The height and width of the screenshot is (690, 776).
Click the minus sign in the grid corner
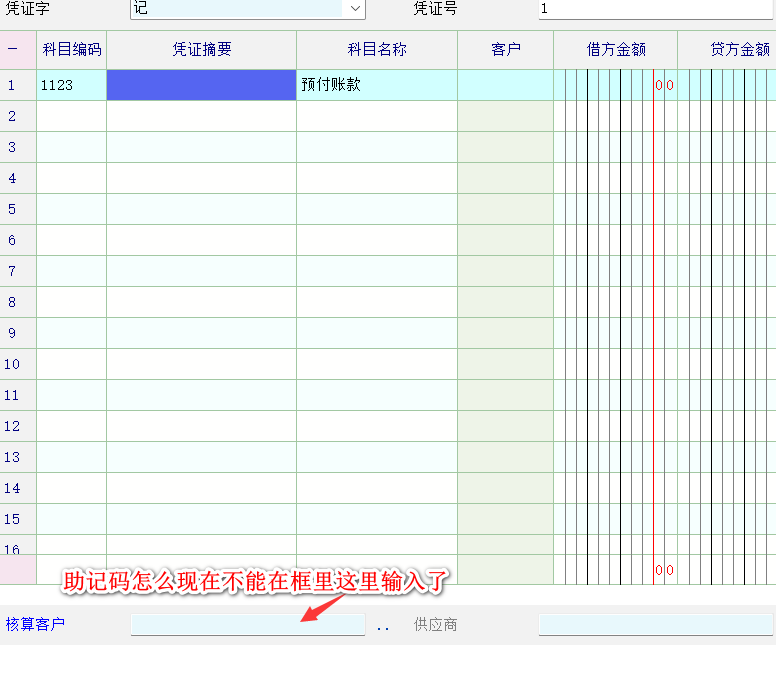click(12, 49)
